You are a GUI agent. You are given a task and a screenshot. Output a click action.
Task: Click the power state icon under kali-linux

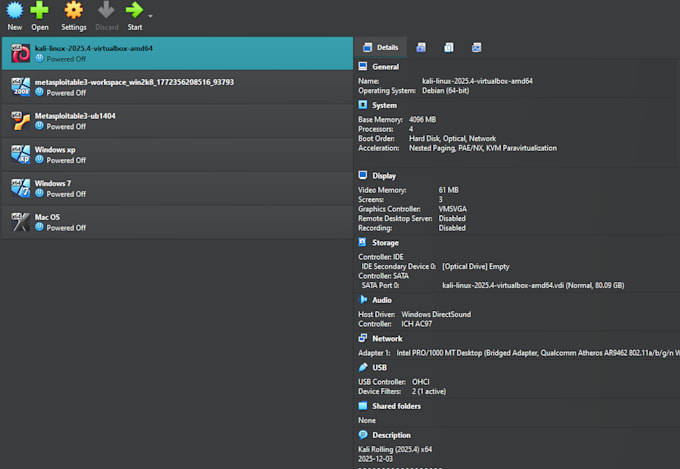(x=39, y=59)
